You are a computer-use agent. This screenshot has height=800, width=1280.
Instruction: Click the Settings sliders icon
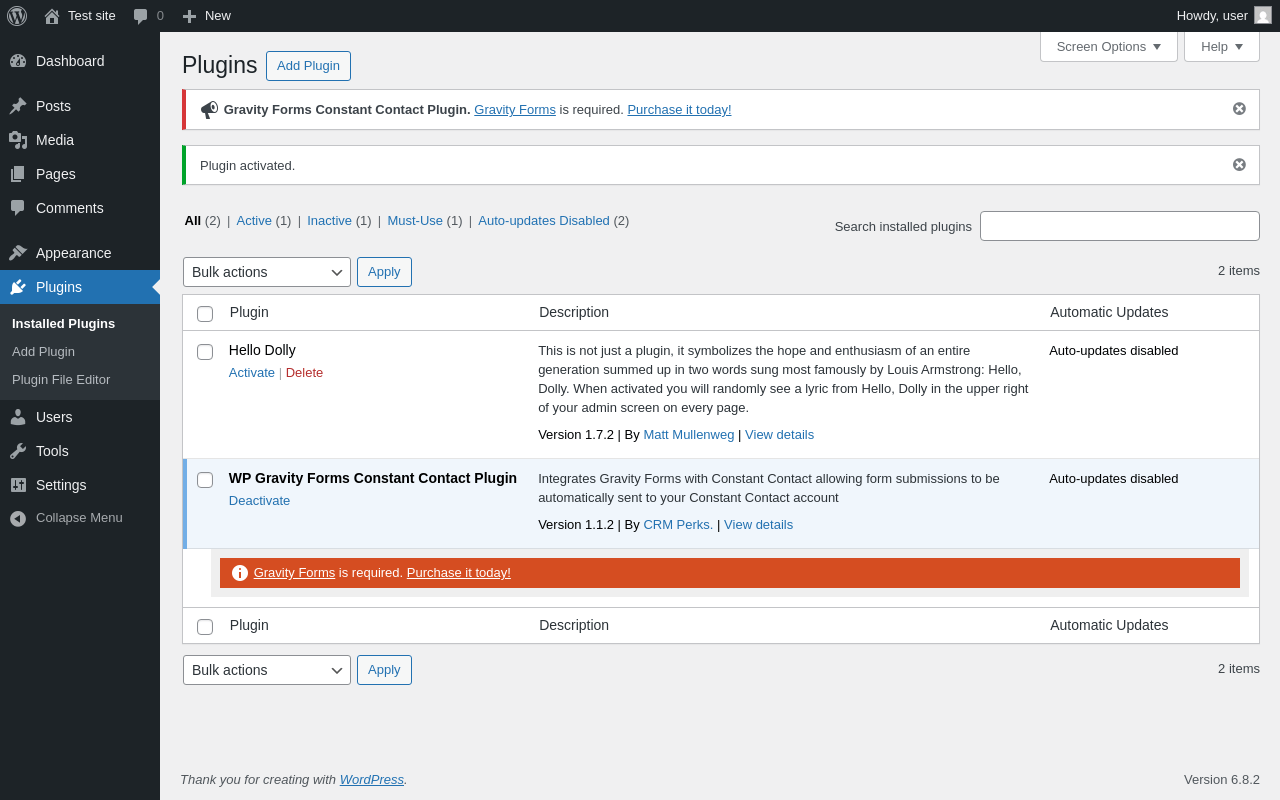(18, 485)
